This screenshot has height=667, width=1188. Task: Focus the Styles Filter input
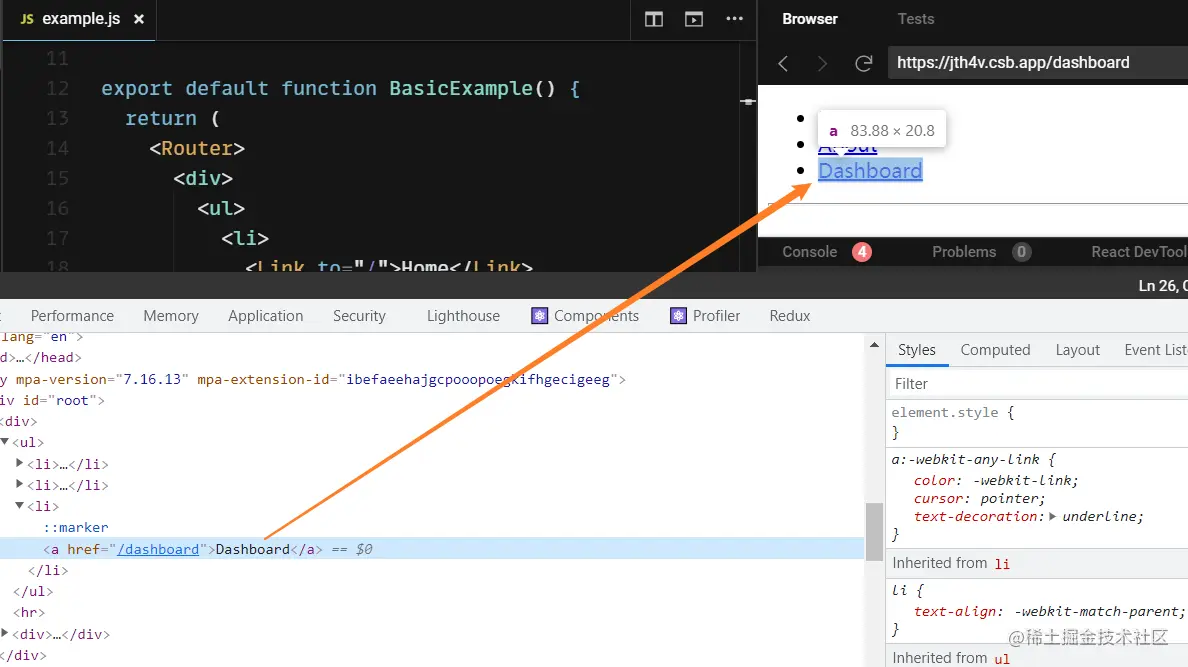(x=1038, y=384)
